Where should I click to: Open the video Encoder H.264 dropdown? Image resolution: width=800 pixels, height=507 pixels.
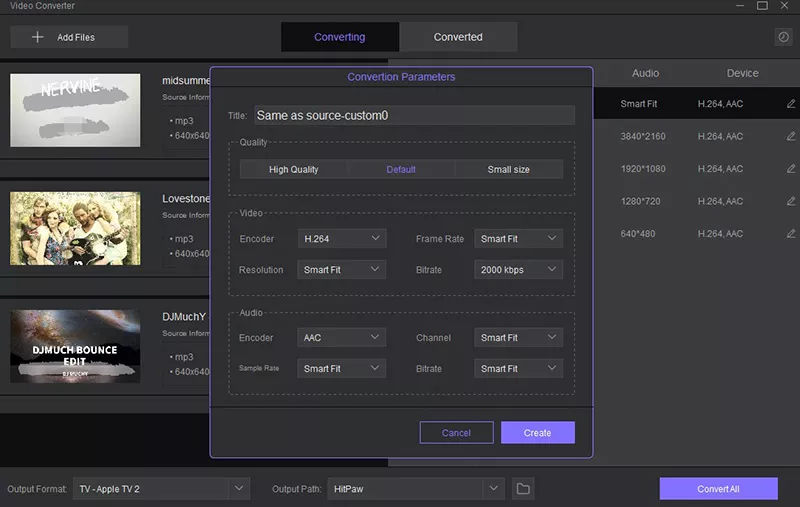[x=342, y=239]
